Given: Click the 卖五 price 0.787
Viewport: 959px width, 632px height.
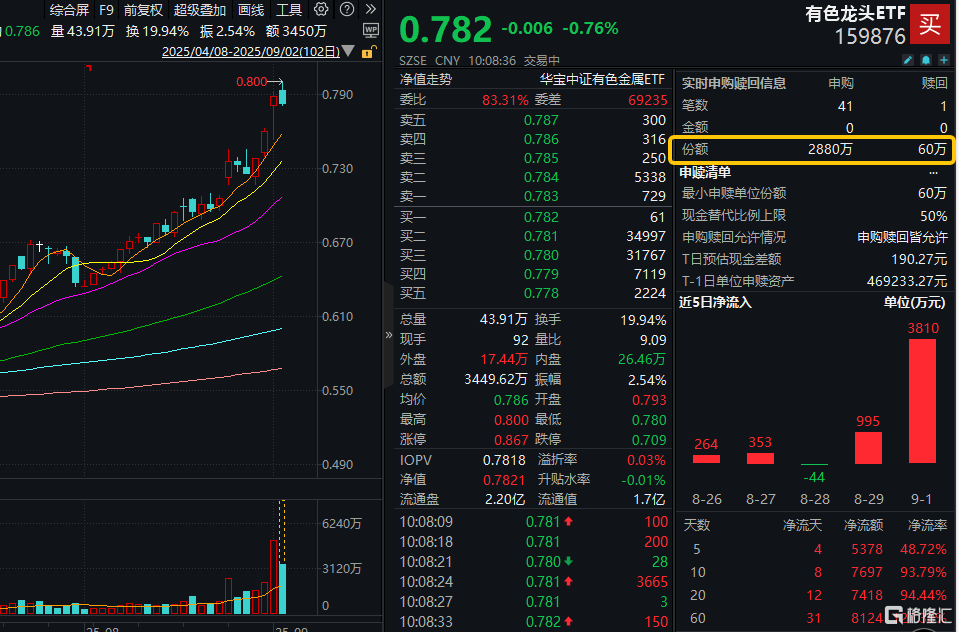Looking at the screenshot, I should 541,120.
